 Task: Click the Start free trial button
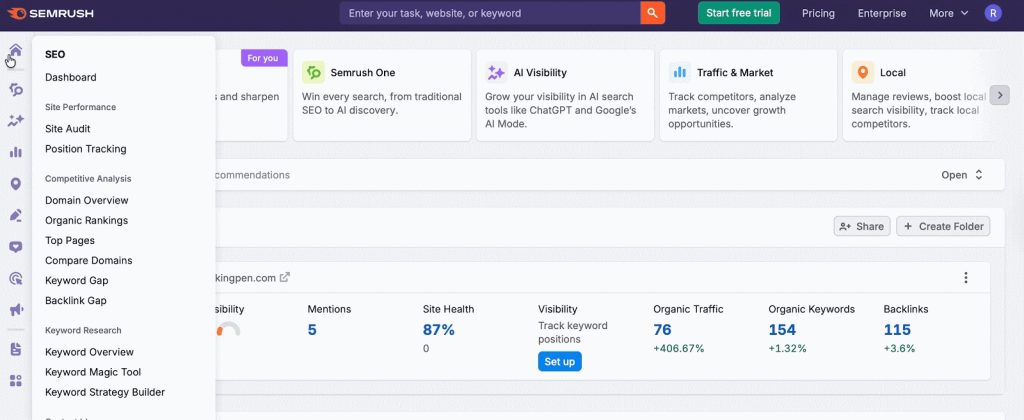coord(738,13)
